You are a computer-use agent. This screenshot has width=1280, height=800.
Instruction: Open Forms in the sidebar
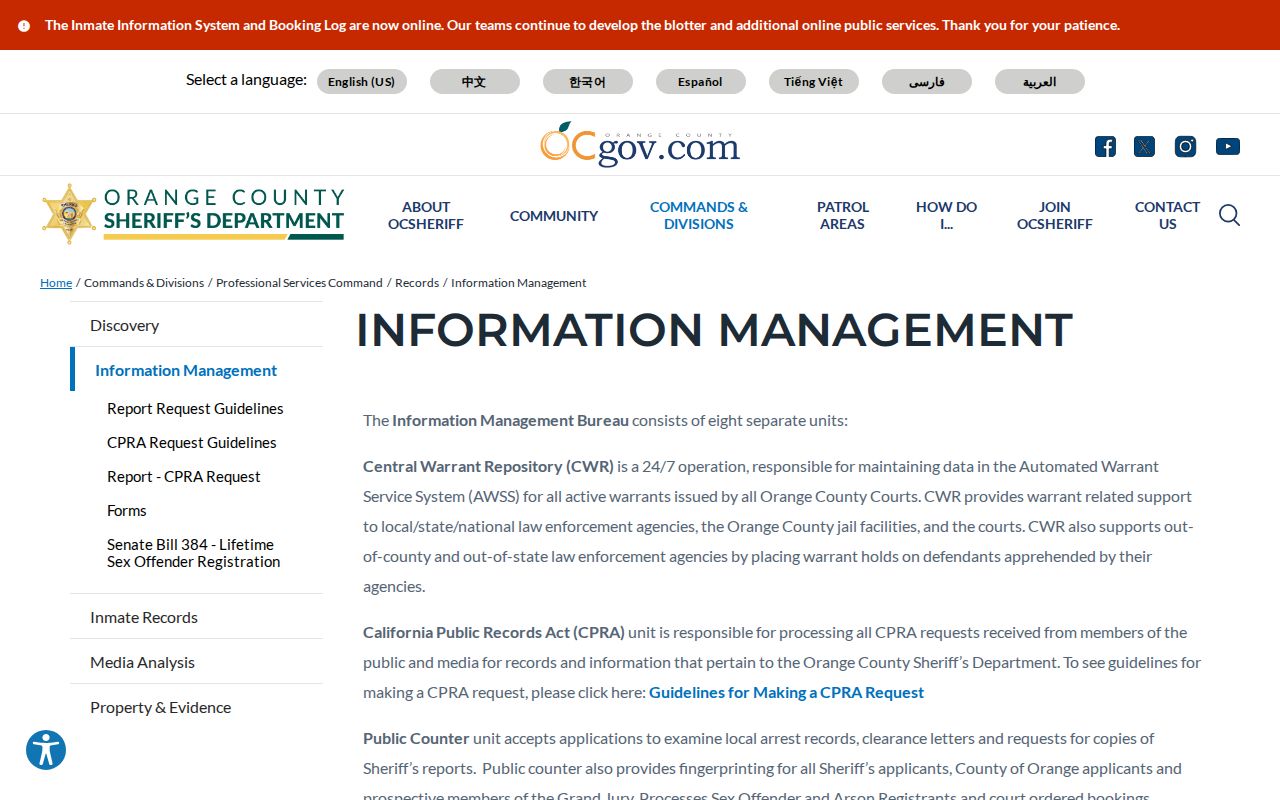[x=126, y=511]
